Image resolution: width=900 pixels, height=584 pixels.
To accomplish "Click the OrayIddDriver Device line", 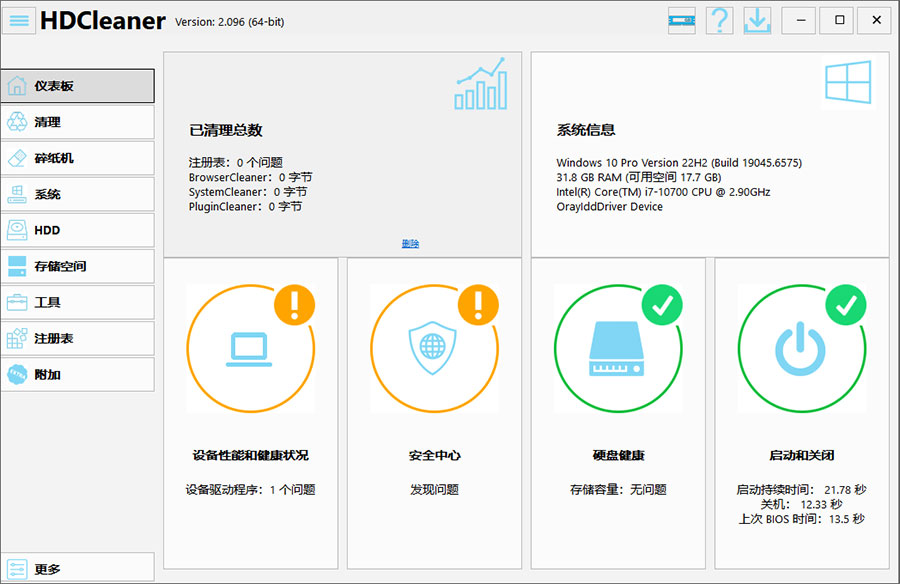I will pyautogui.click(x=610, y=207).
